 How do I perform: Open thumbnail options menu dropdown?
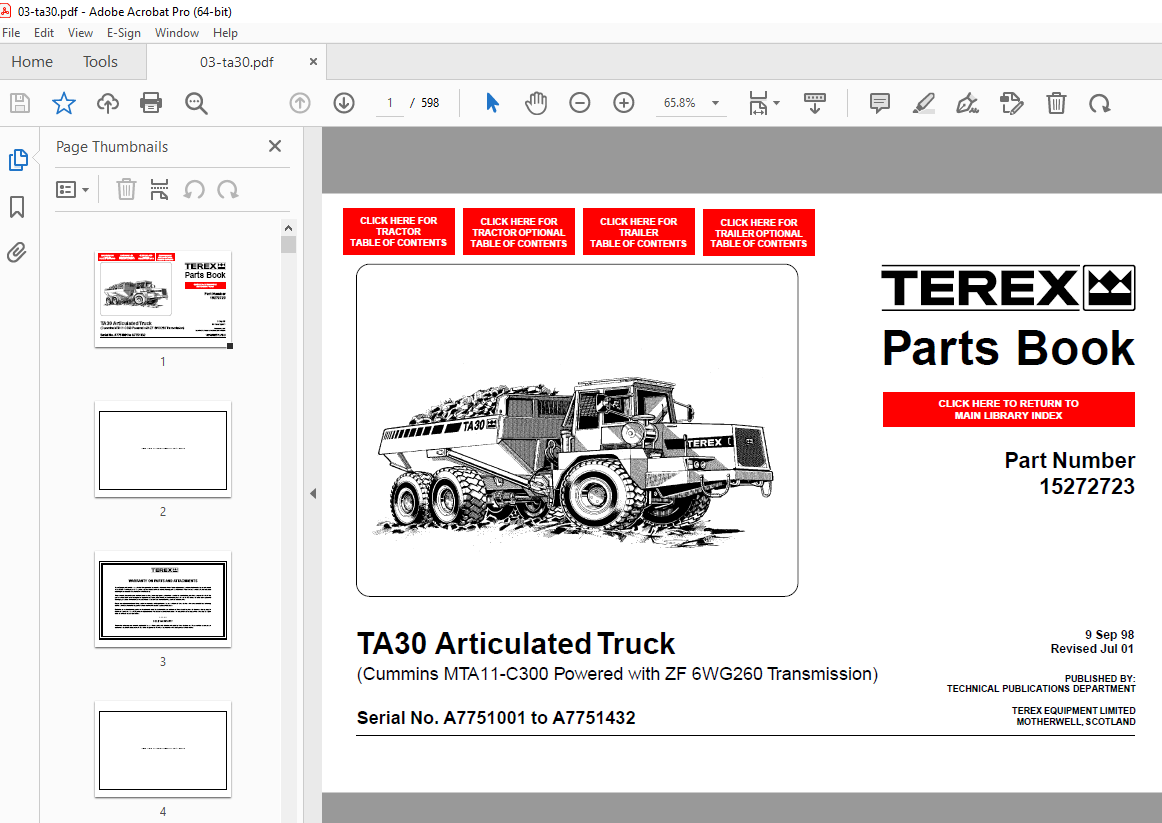[x=73, y=190]
